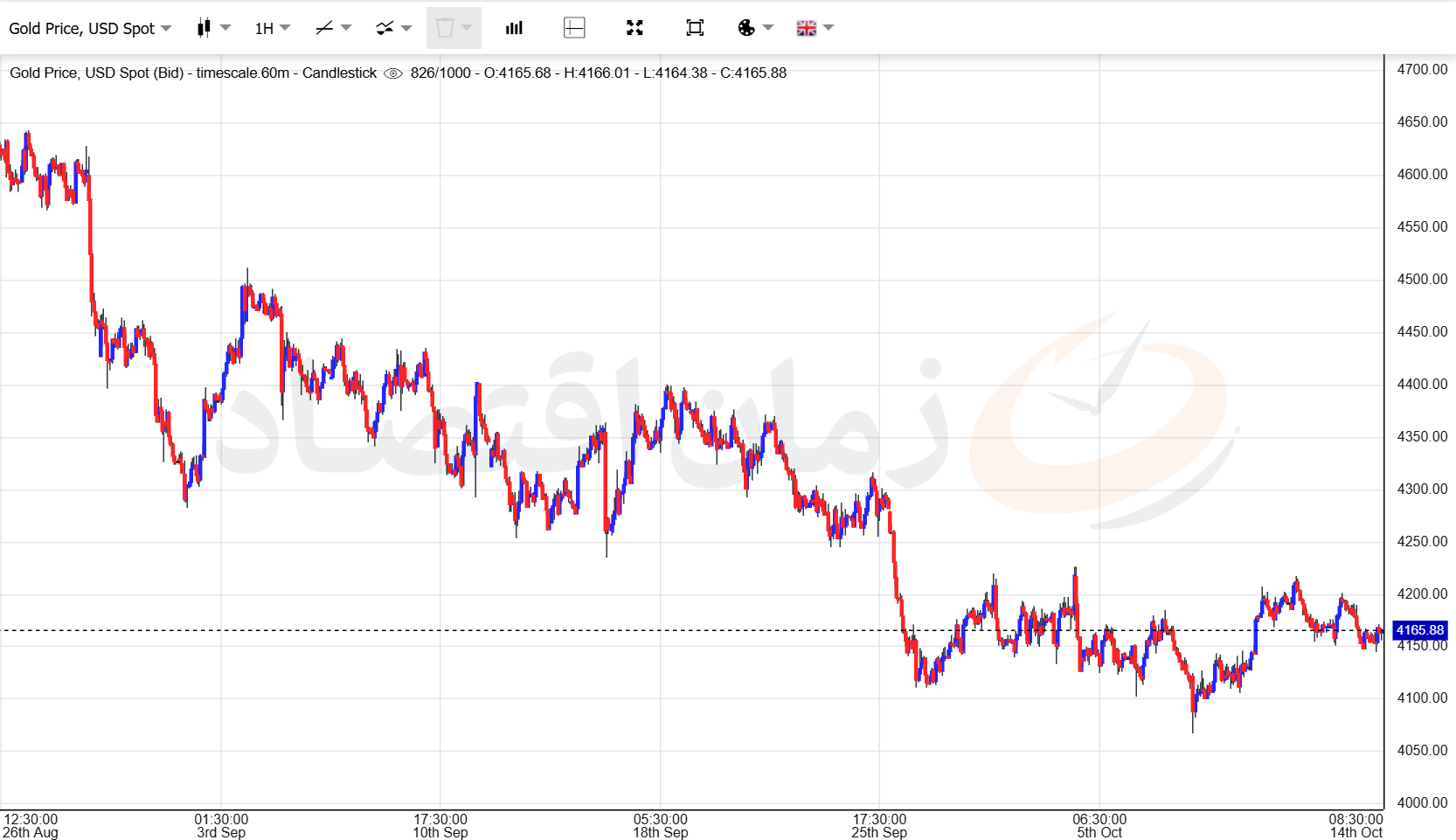
Task: Open the Gold Price, USD Spot instrument dropdown
Action: coord(90,28)
